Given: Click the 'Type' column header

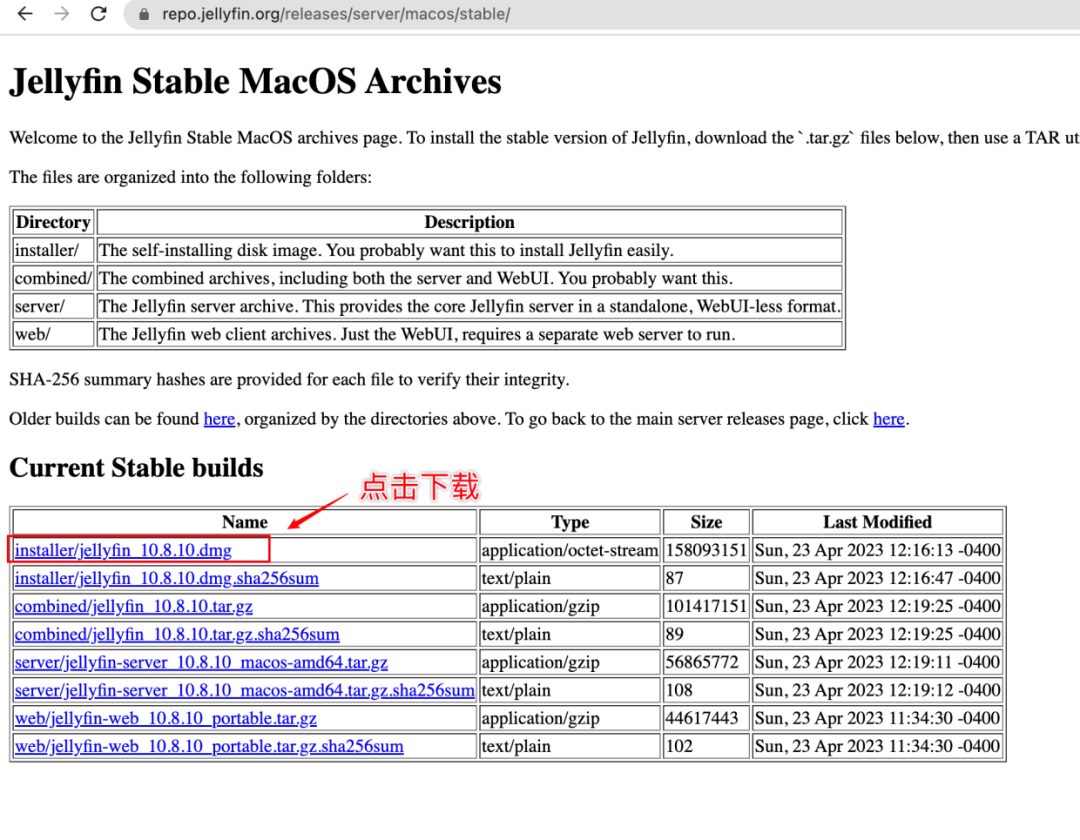Looking at the screenshot, I should pos(570,522).
